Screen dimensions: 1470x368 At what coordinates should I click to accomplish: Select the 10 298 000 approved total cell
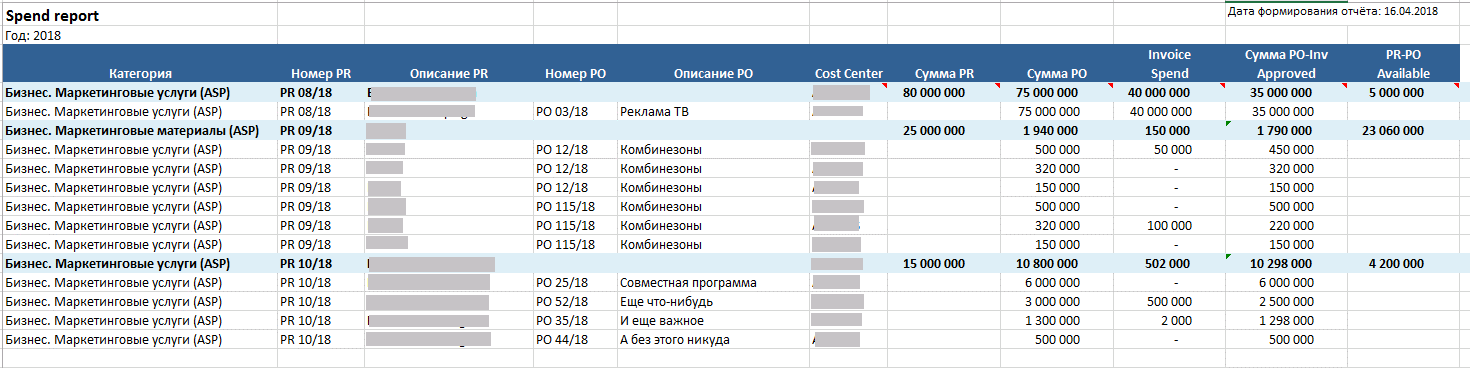pos(1285,263)
